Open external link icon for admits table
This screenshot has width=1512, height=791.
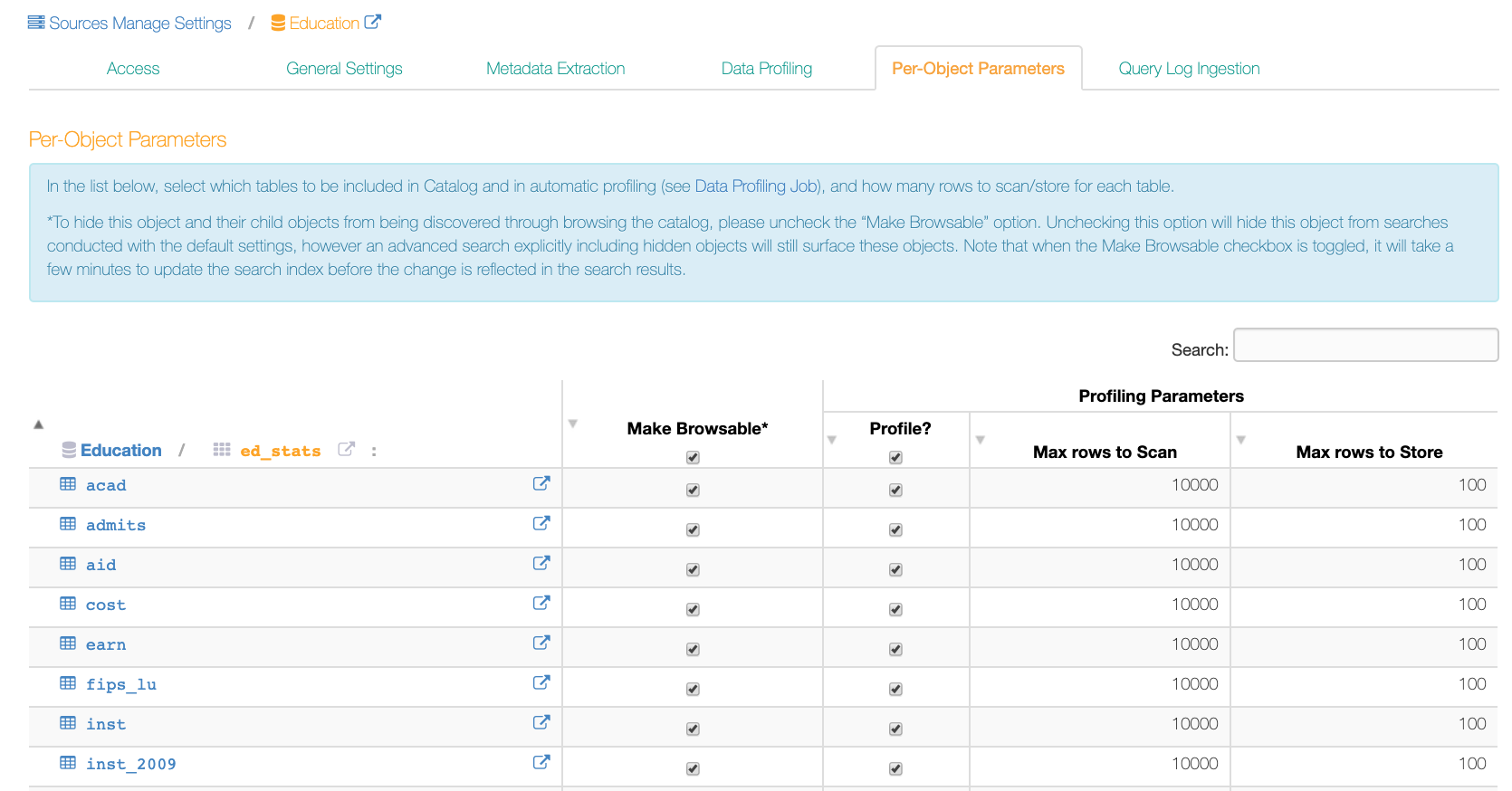(541, 523)
